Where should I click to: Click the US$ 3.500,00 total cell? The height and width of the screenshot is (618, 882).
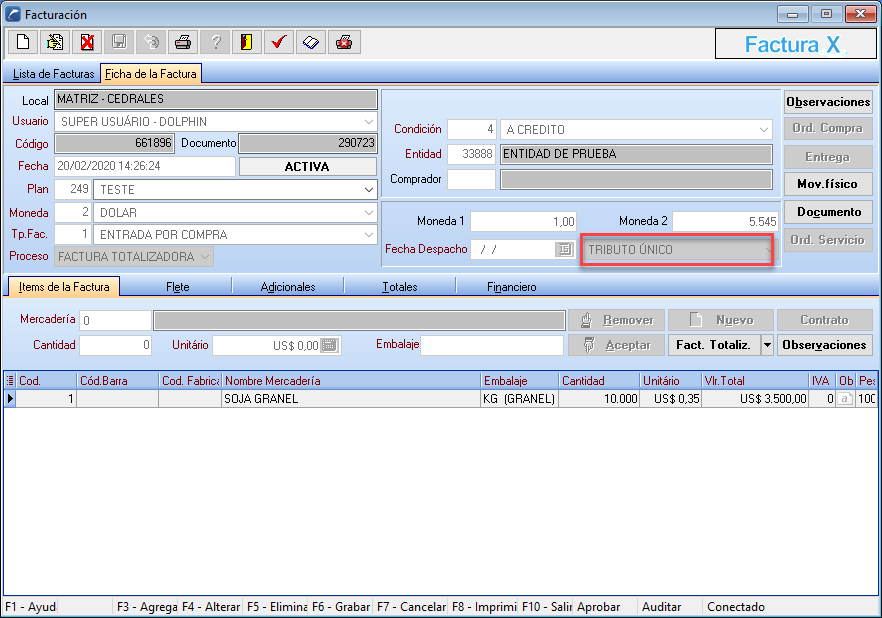tap(755, 399)
